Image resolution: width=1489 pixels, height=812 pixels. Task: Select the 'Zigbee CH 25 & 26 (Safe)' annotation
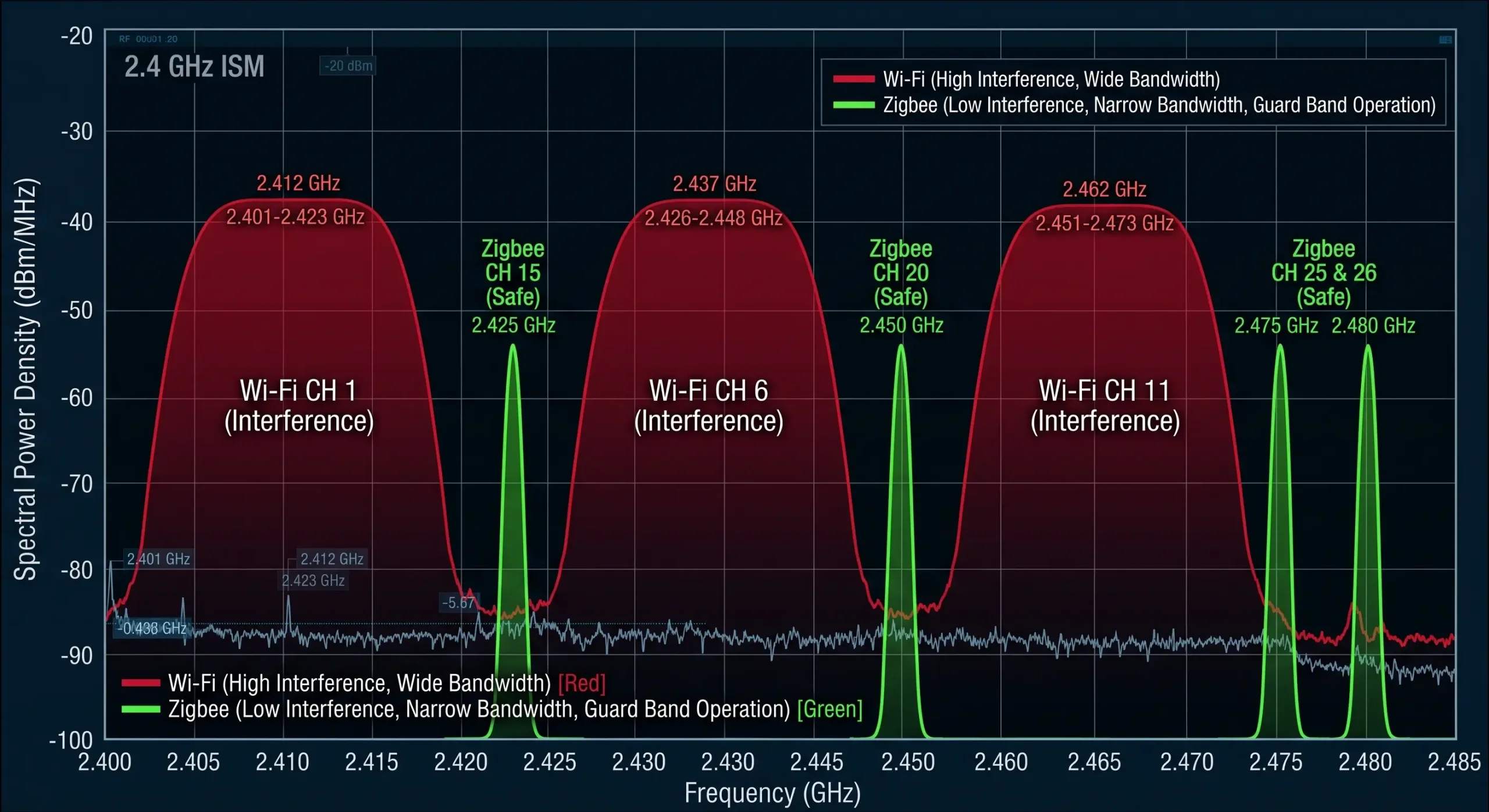pos(1324,273)
